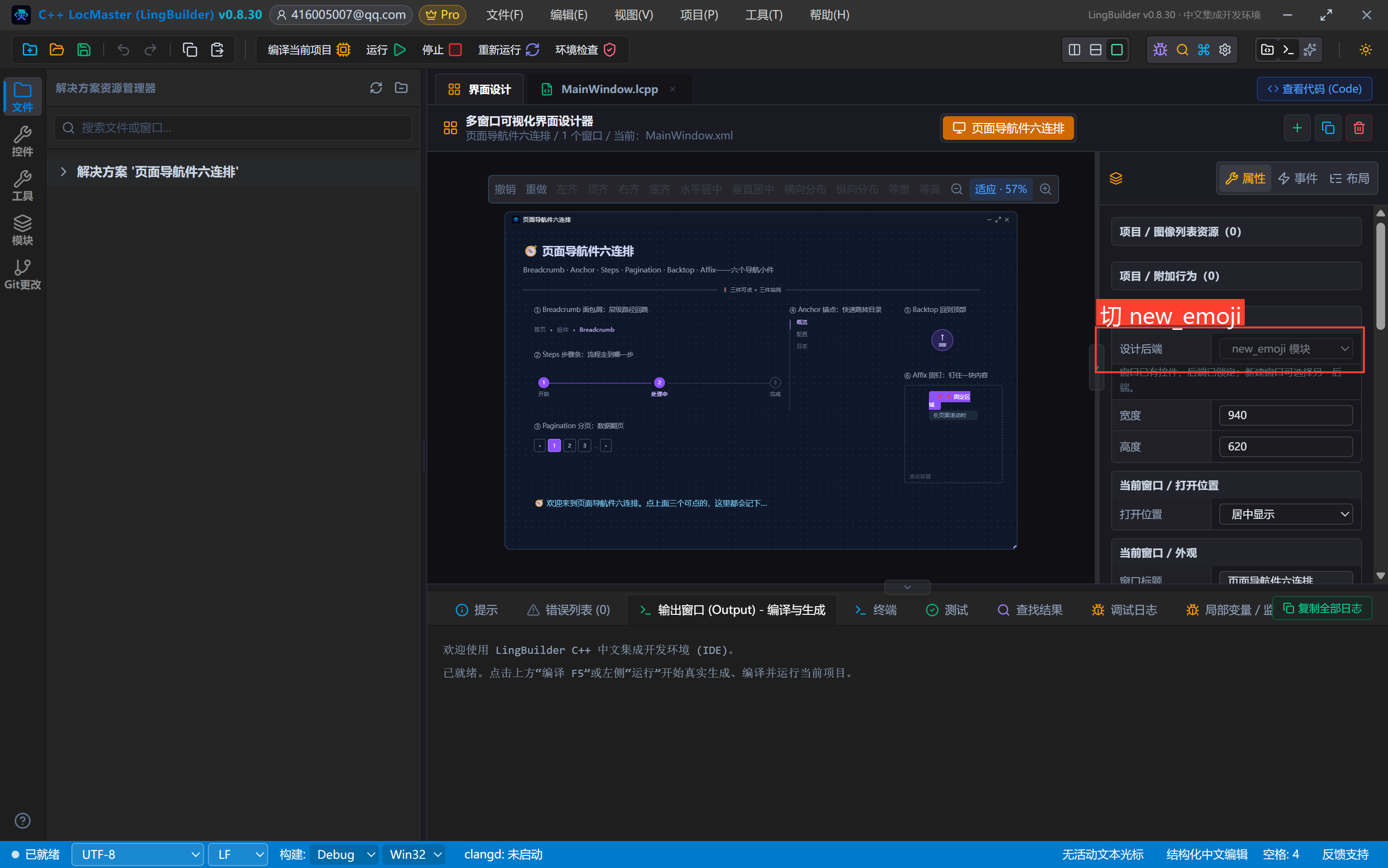This screenshot has height=868, width=1388.
Task: Refresh the solution explorer
Action: 376,88
